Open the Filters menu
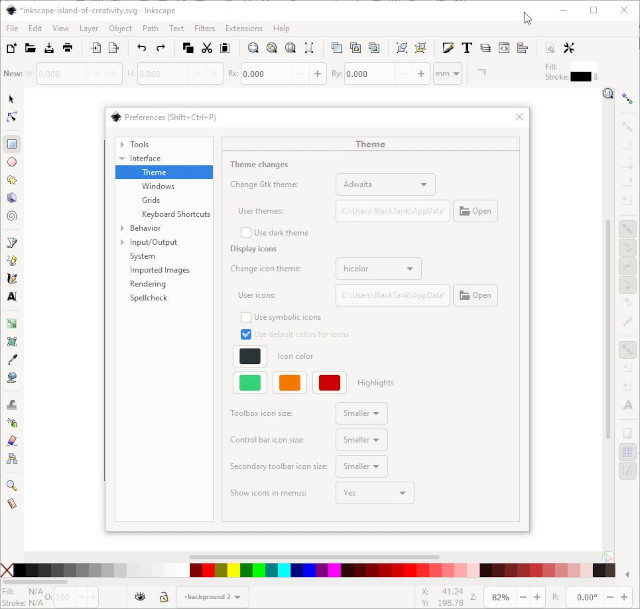The image size is (640, 609). pos(204,29)
